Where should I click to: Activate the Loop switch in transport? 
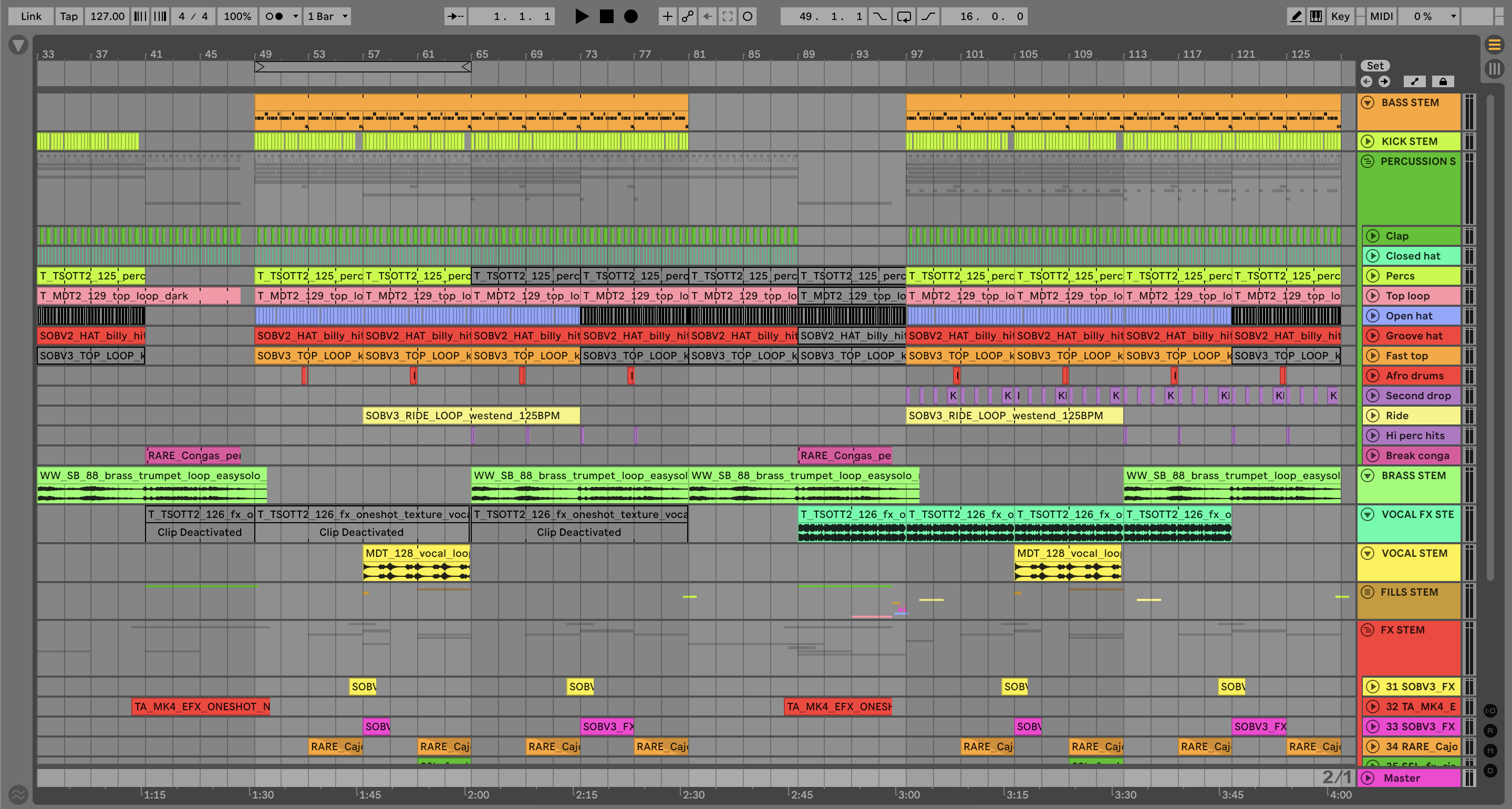[904, 16]
